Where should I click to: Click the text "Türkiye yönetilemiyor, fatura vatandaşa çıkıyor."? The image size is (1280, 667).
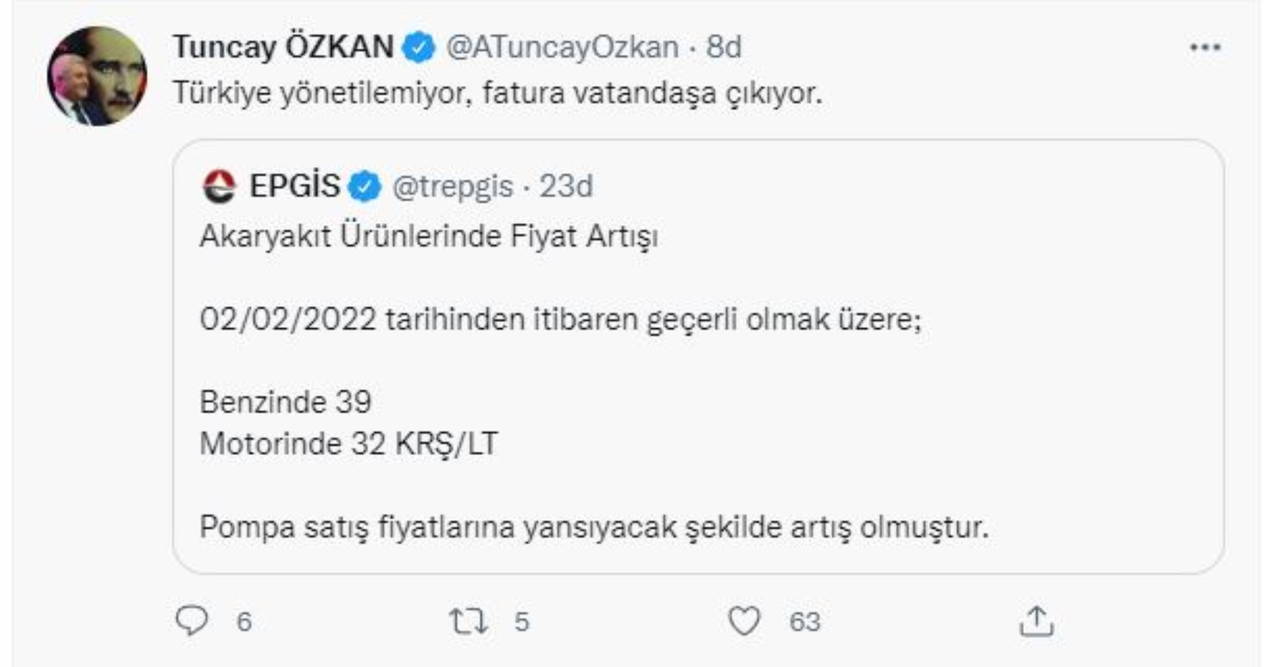pyautogui.click(x=497, y=94)
